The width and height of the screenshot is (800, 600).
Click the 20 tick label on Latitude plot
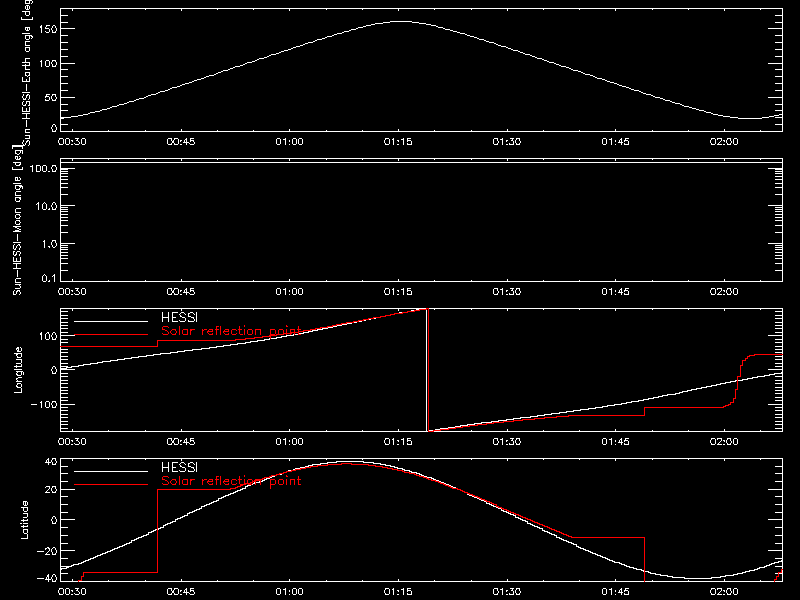coord(51,490)
